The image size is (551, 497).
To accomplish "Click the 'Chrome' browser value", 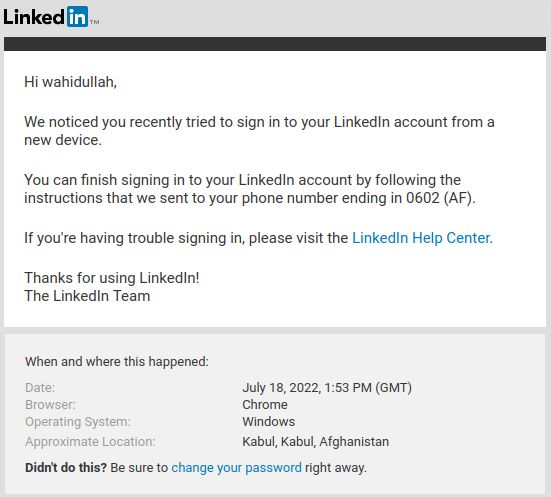I will (x=265, y=405).
